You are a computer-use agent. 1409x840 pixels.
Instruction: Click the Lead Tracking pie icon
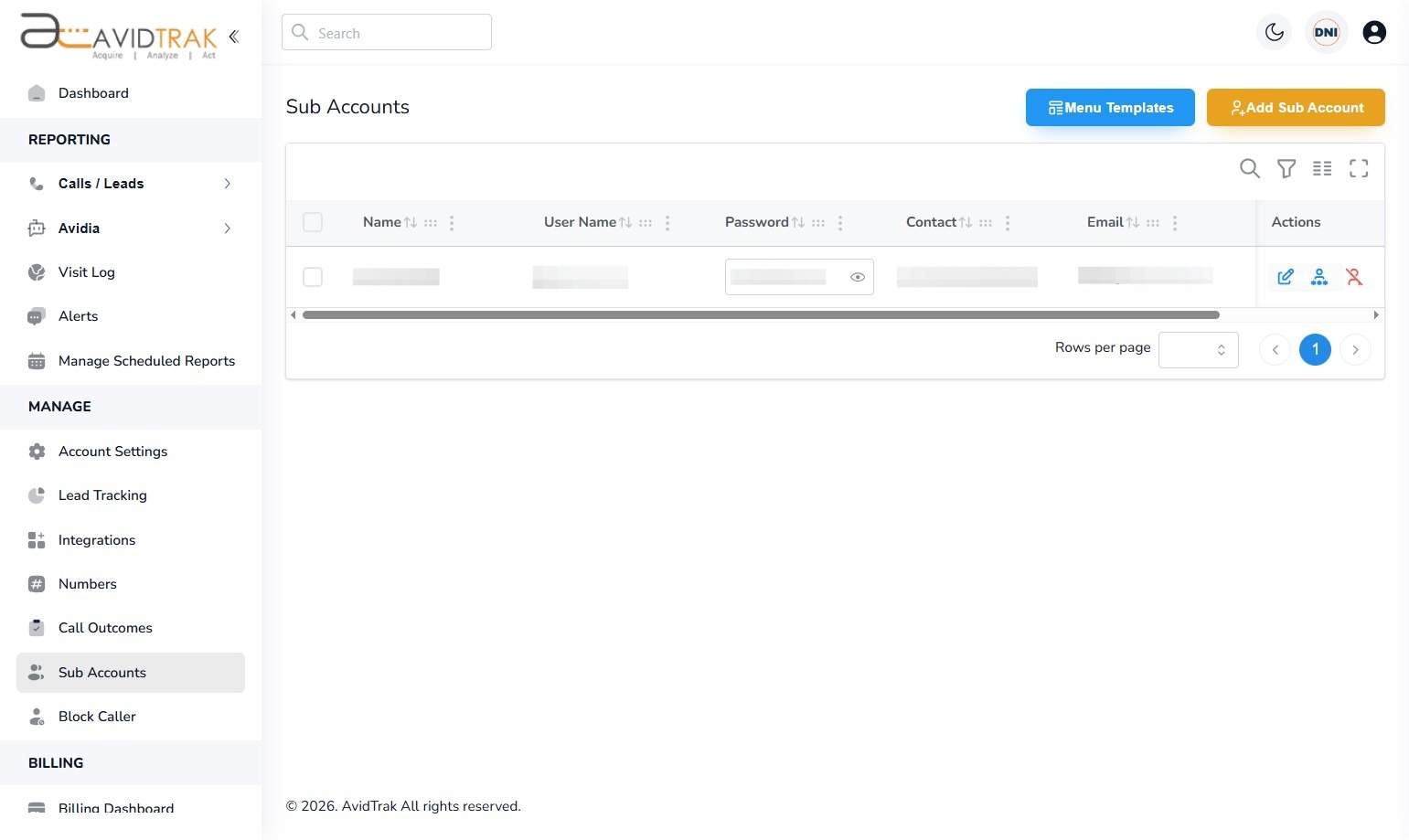click(x=37, y=495)
